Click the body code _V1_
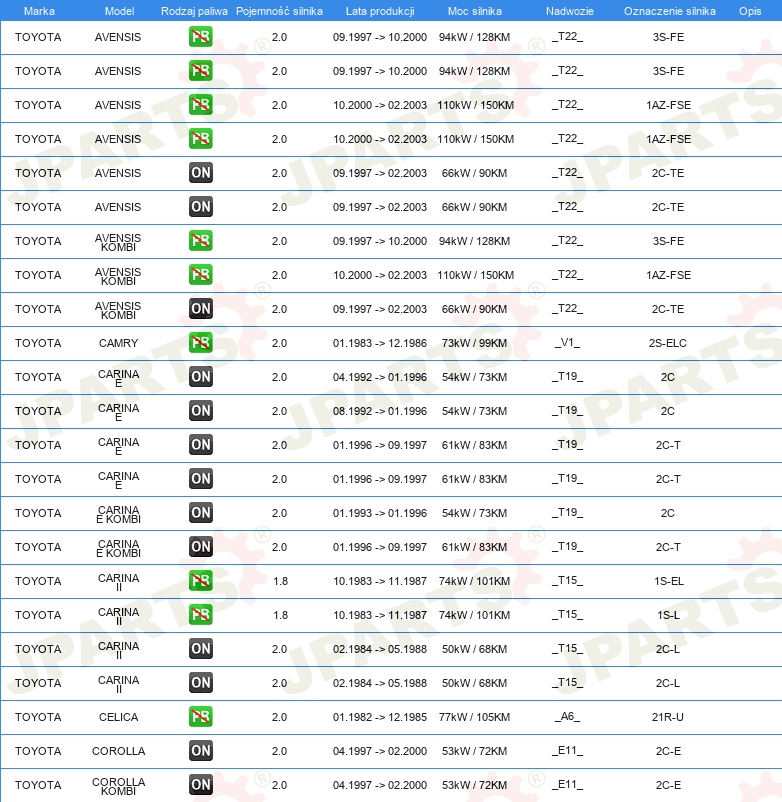The width and height of the screenshot is (782, 802). (x=567, y=343)
